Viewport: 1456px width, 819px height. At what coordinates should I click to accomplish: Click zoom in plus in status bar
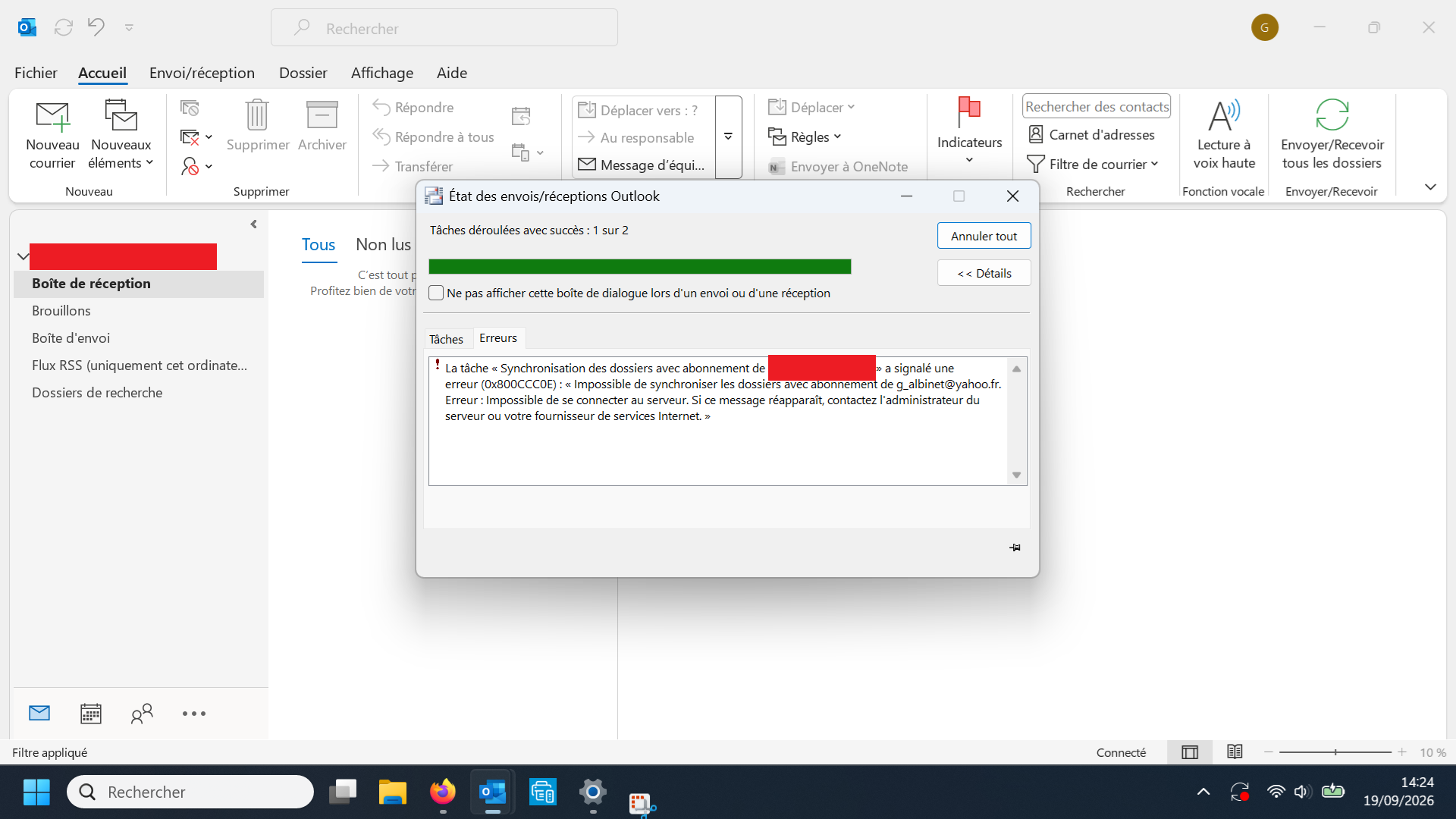tap(1402, 752)
